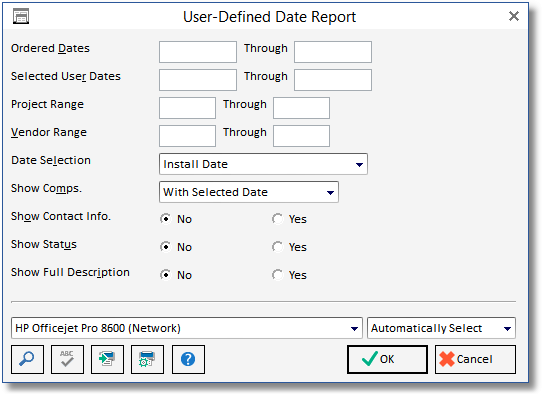Open help with the question mark icon

188,359
